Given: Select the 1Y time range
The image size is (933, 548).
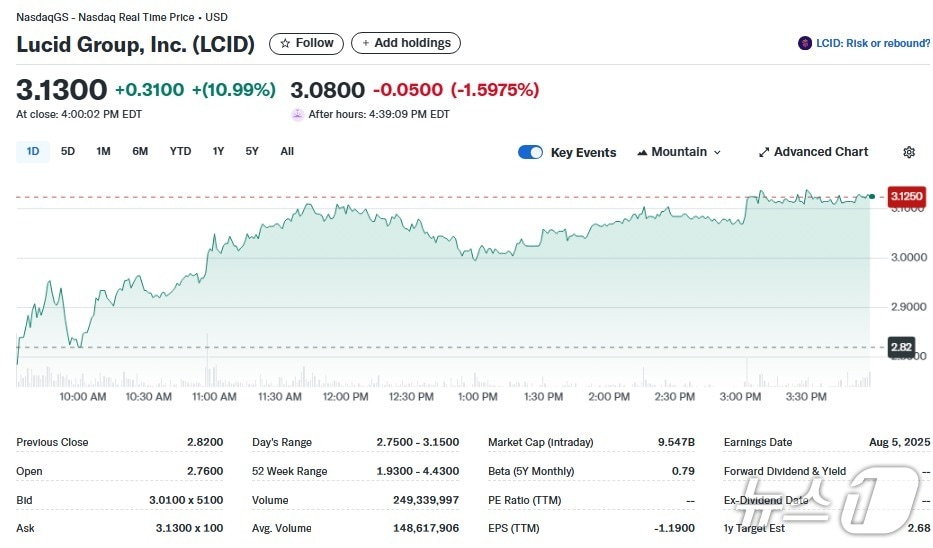Looking at the screenshot, I should (218, 151).
